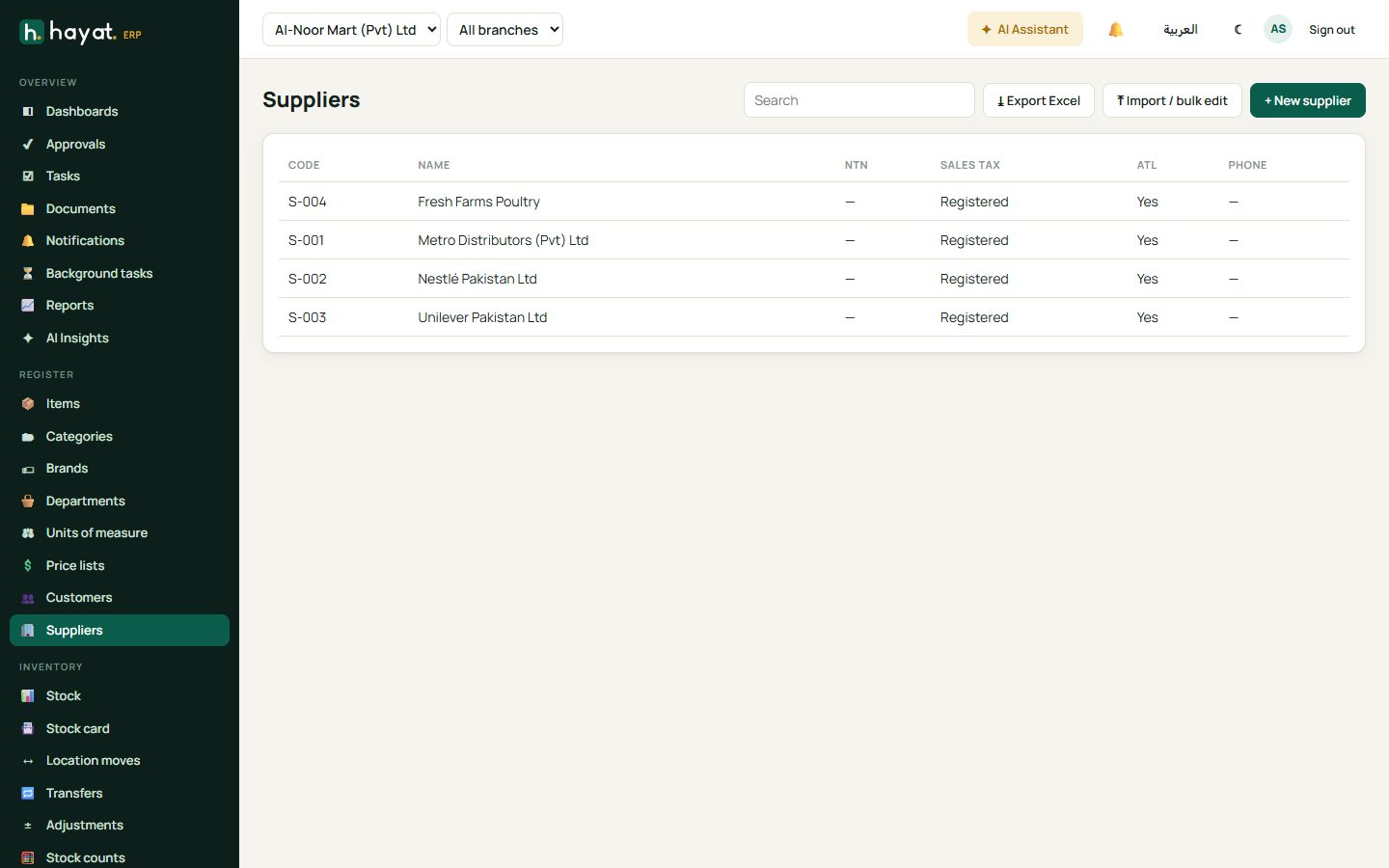Click Export Excel button
The width and height of the screenshot is (1389, 868).
[x=1039, y=100]
